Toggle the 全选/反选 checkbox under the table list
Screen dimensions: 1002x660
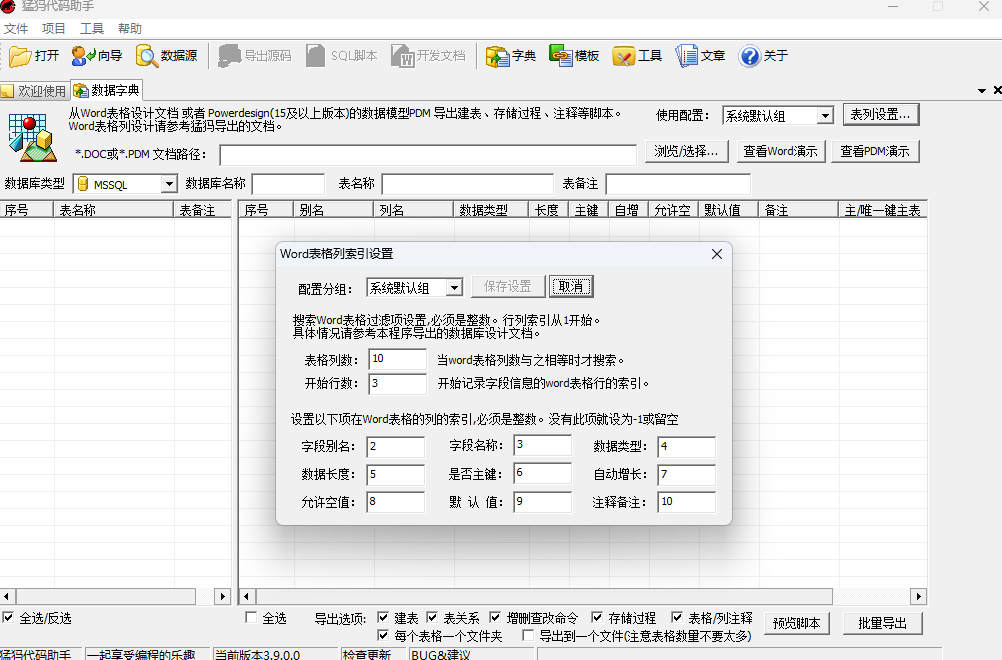pyautogui.click(x=8, y=617)
